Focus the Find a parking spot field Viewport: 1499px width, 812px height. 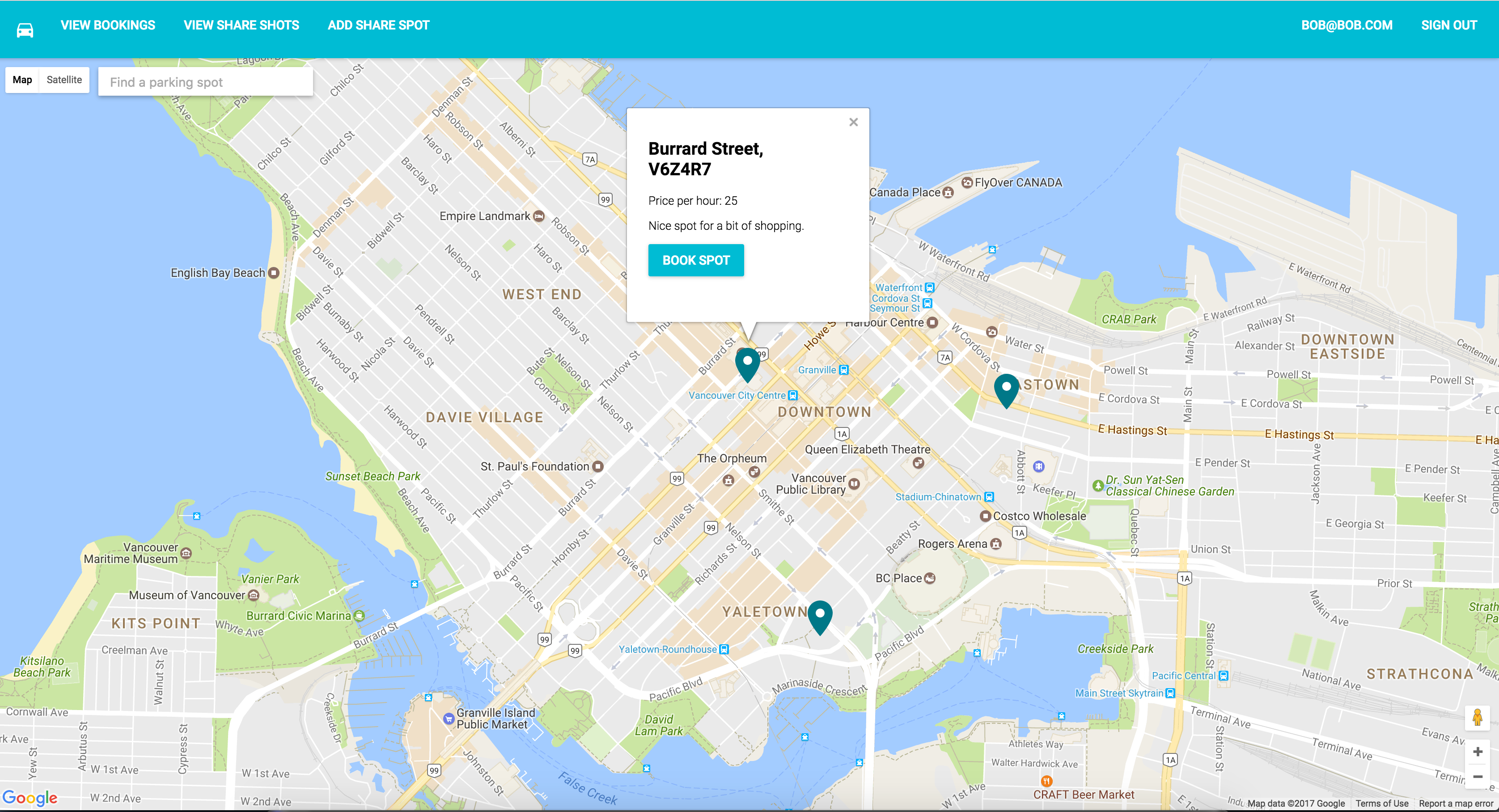coord(205,82)
